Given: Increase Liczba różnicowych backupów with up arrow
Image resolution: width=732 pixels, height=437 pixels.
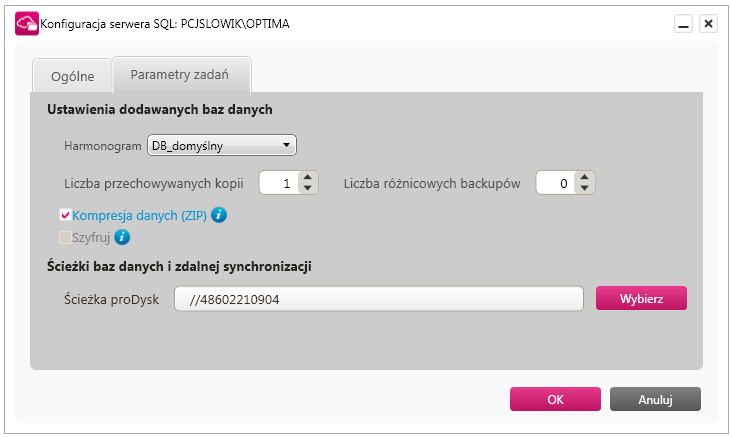Looking at the screenshot, I should tap(584, 177).
